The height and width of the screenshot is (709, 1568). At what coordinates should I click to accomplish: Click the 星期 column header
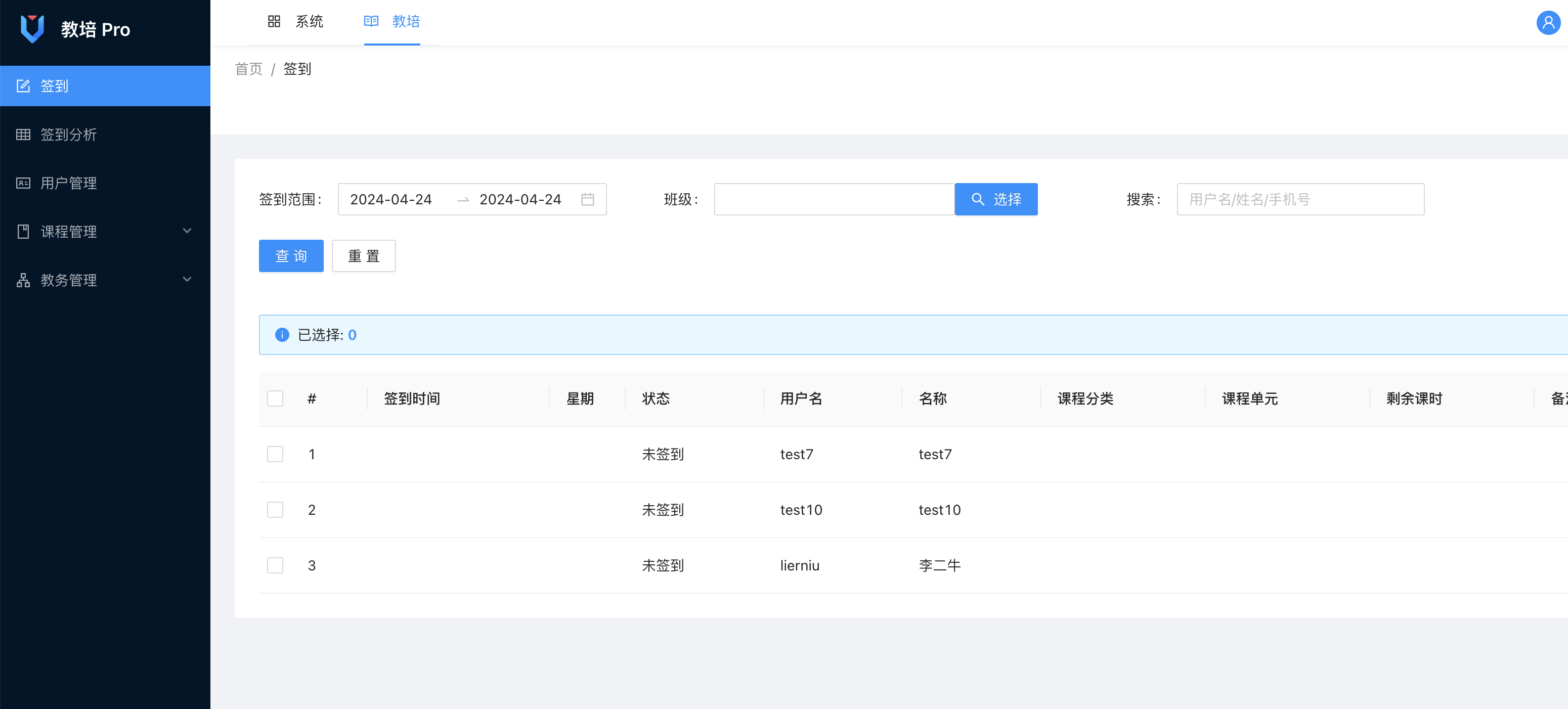580,398
